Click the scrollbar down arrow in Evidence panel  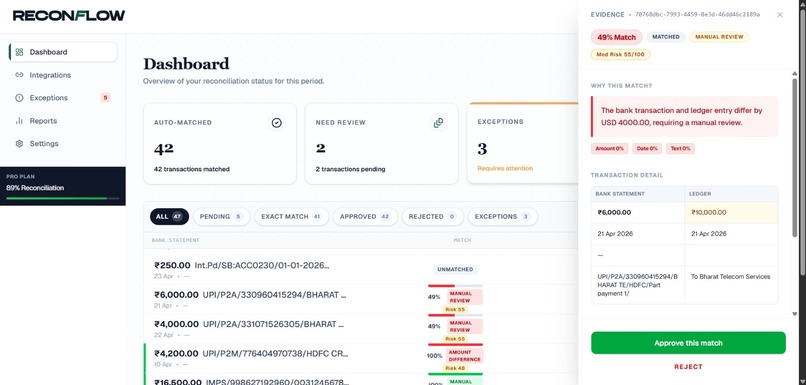click(x=795, y=314)
